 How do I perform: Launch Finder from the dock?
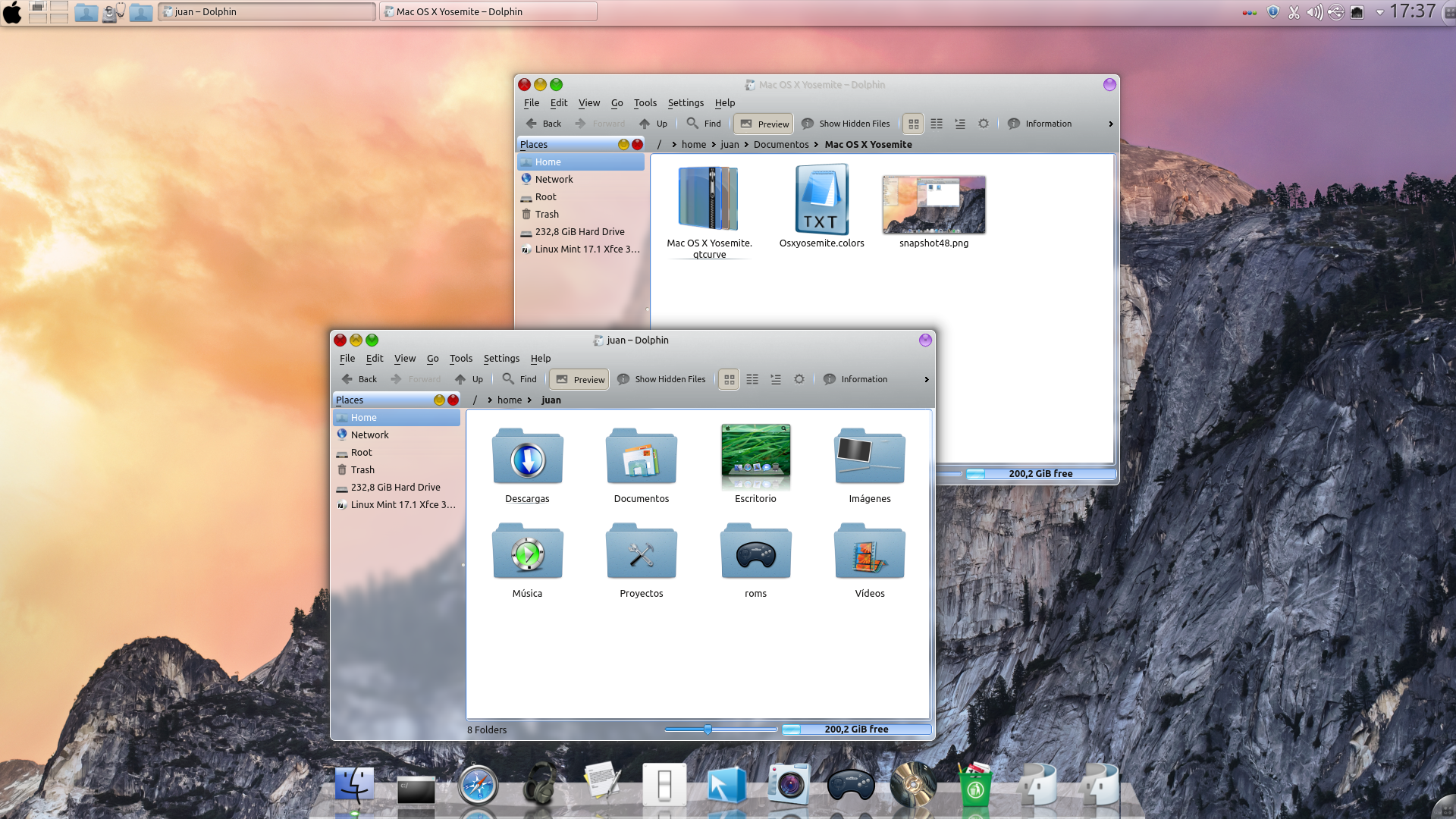click(x=354, y=784)
